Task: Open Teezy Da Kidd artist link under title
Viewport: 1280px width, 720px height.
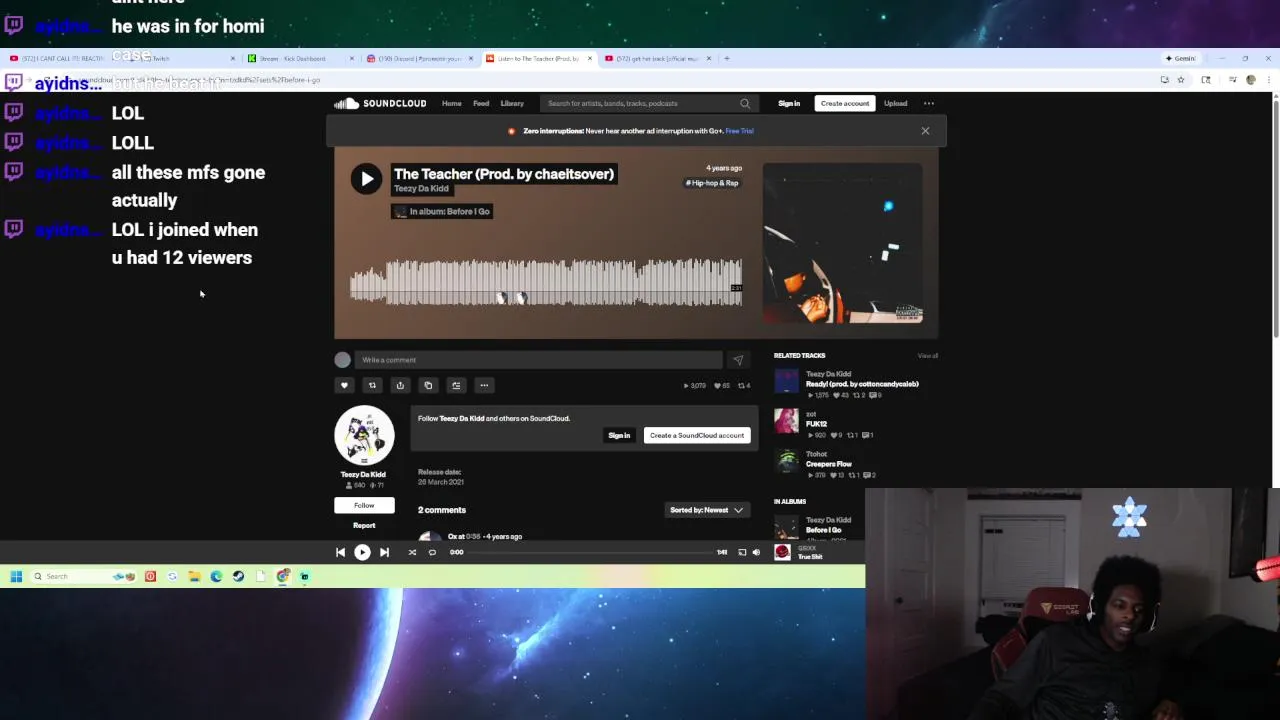Action: point(421,189)
